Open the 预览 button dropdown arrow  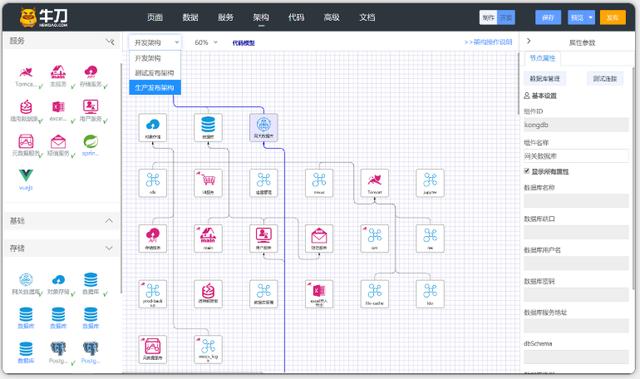(x=590, y=18)
